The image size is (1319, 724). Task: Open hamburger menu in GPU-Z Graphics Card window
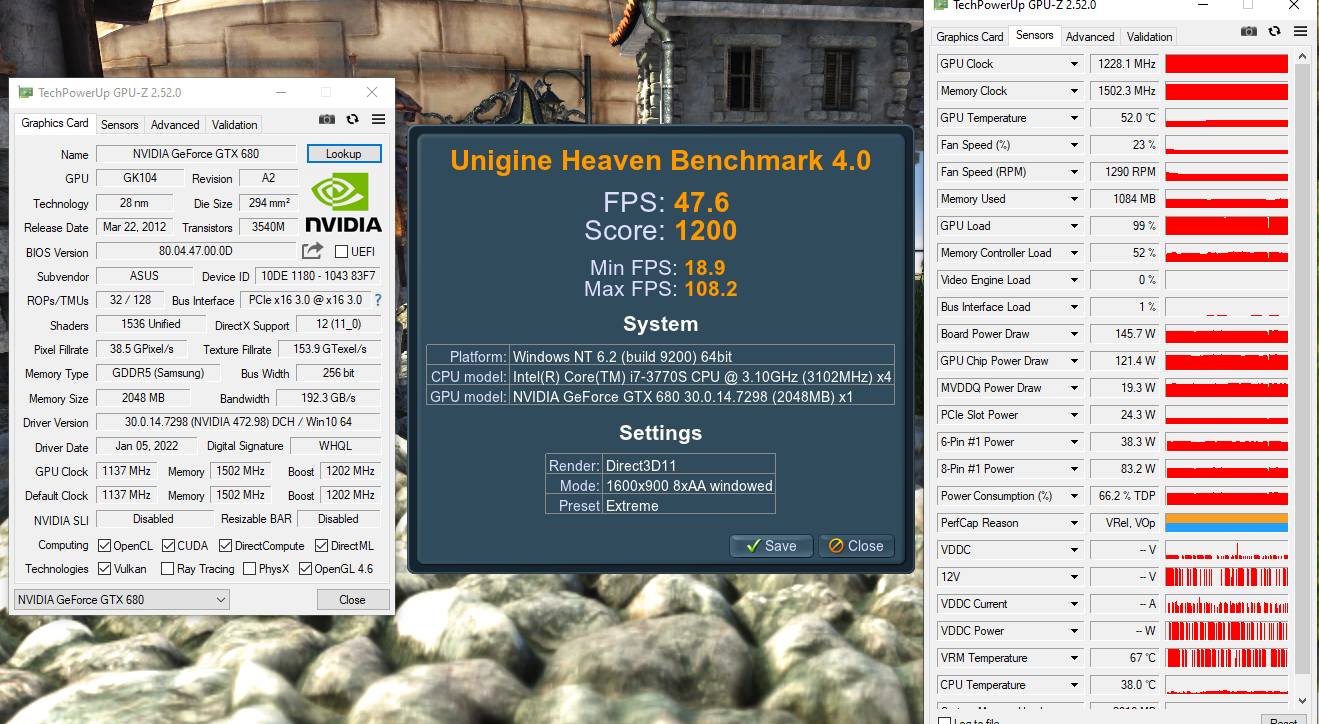(x=378, y=120)
